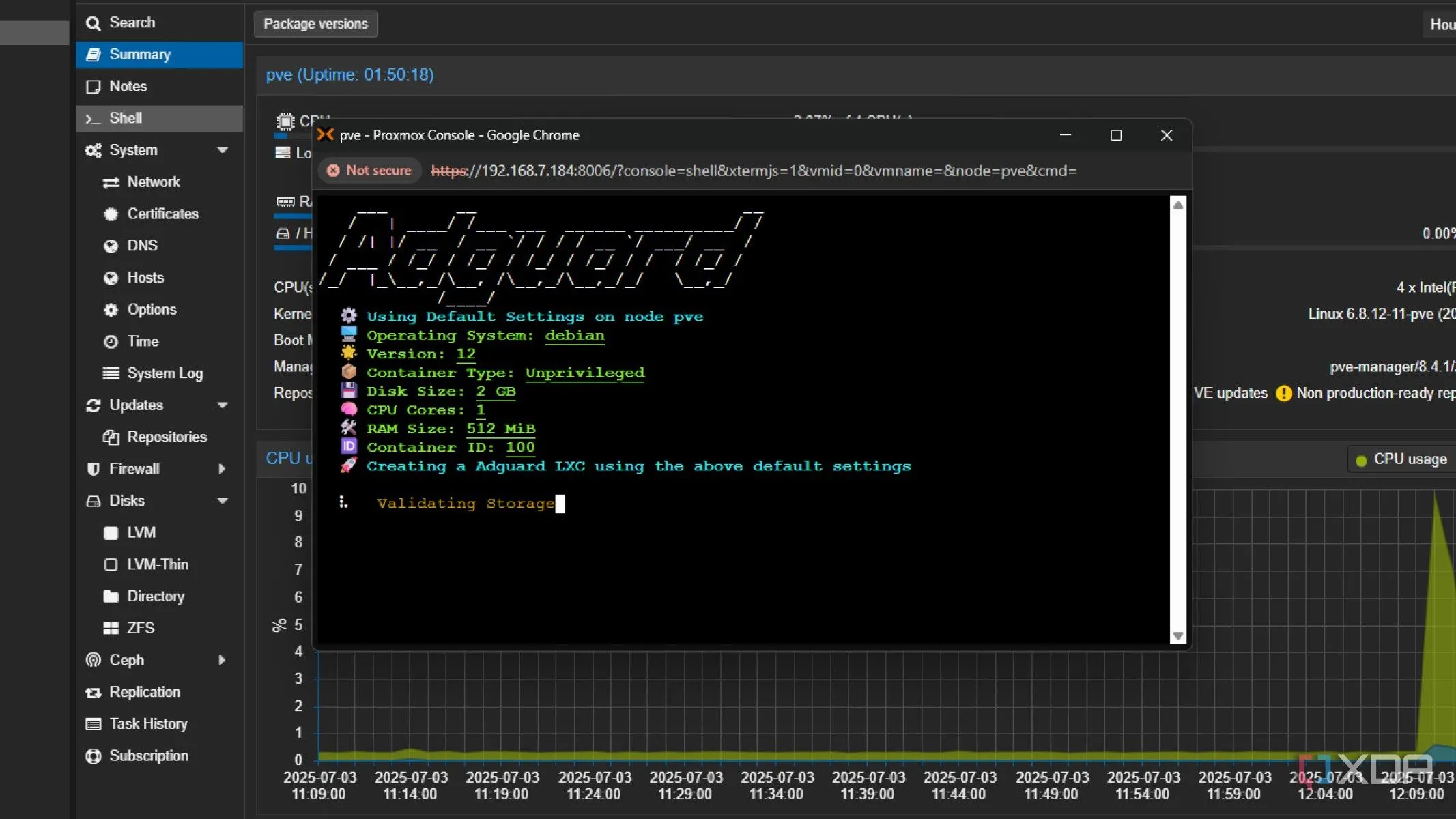The image size is (1456, 819).
Task: Select the Firewall shield icon
Action: tap(93, 469)
